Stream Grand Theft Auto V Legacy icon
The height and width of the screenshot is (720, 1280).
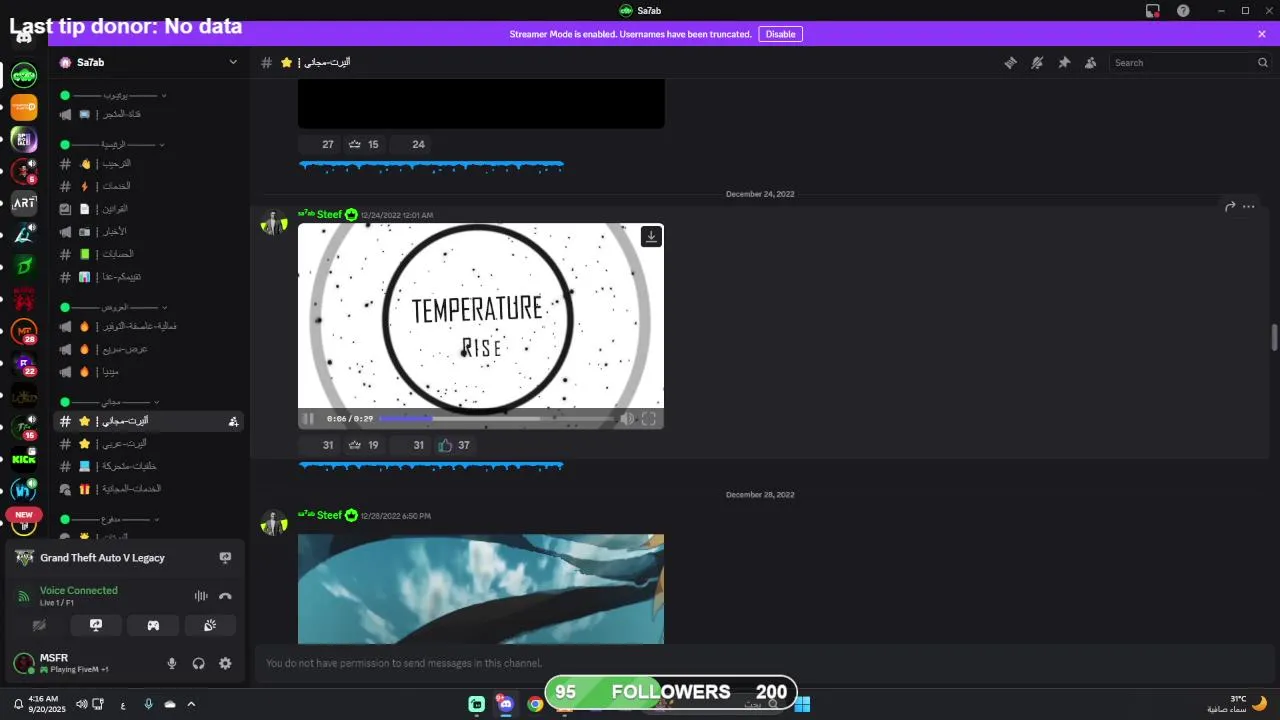[x=225, y=558]
